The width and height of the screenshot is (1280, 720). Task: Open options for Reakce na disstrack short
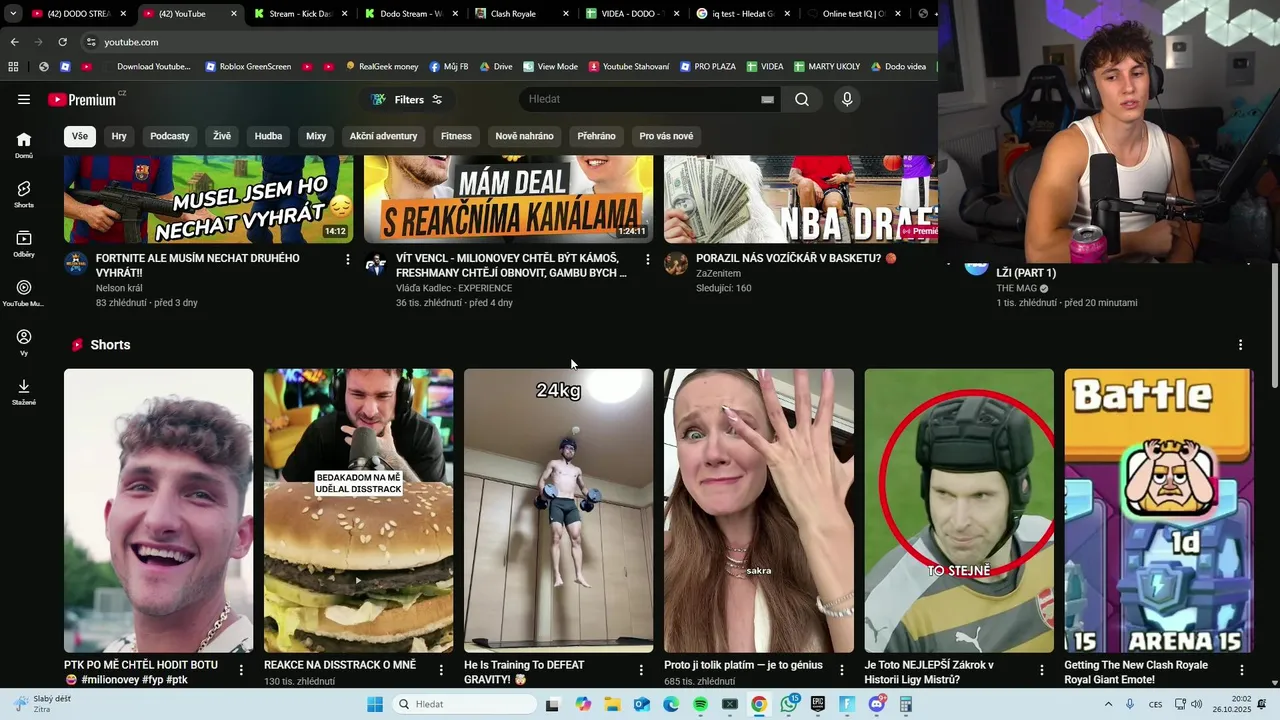point(441,670)
